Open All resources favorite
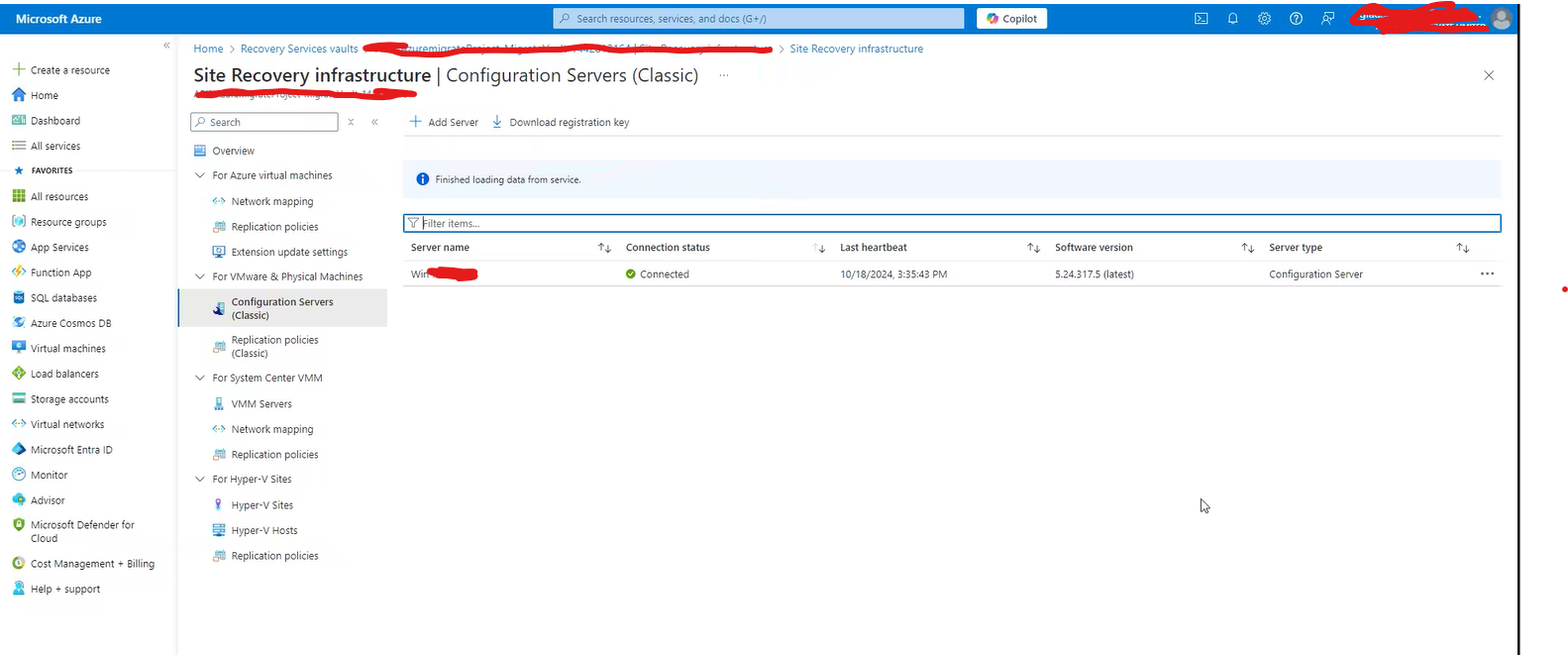This screenshot has height=655, width=1568. pos(50,196)
